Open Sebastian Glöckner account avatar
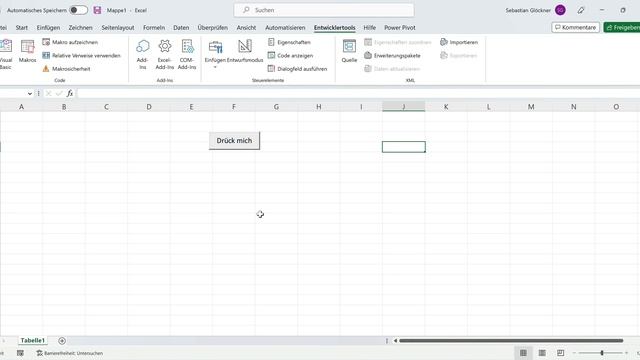The width and height of the screenshot is (640, 360). [x=560, y=10]
